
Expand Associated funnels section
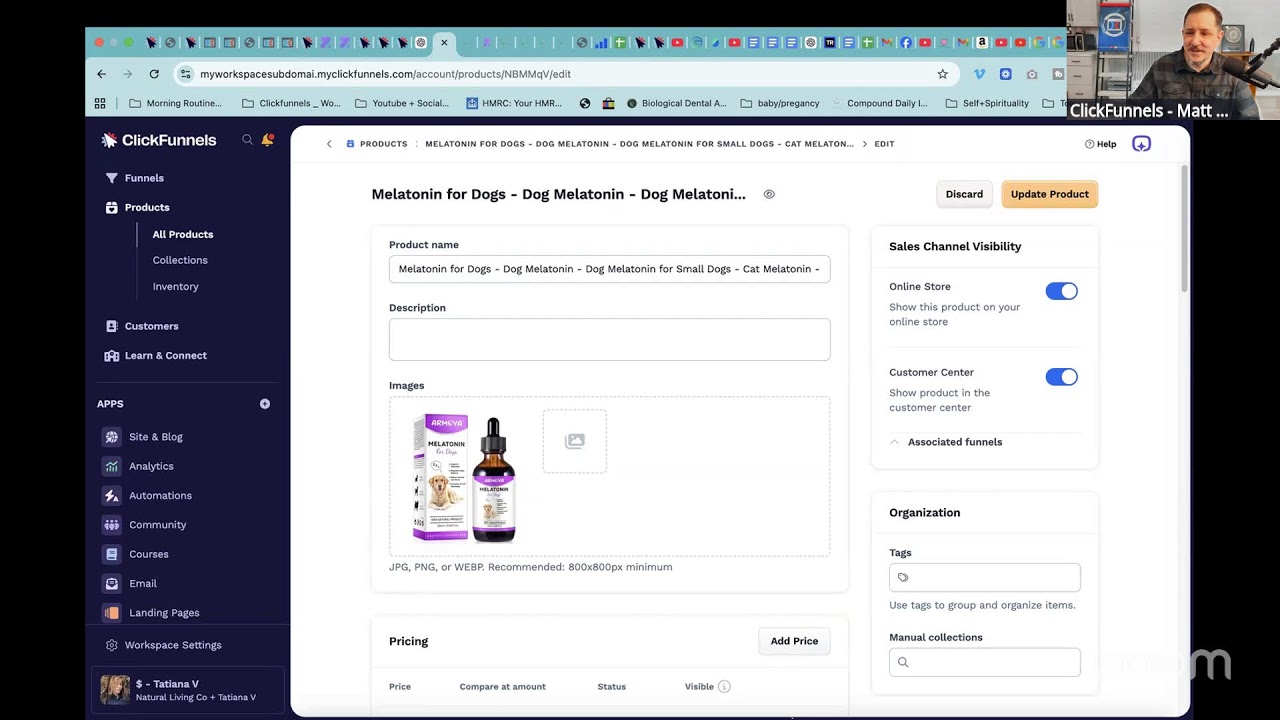tap(946, 442)
